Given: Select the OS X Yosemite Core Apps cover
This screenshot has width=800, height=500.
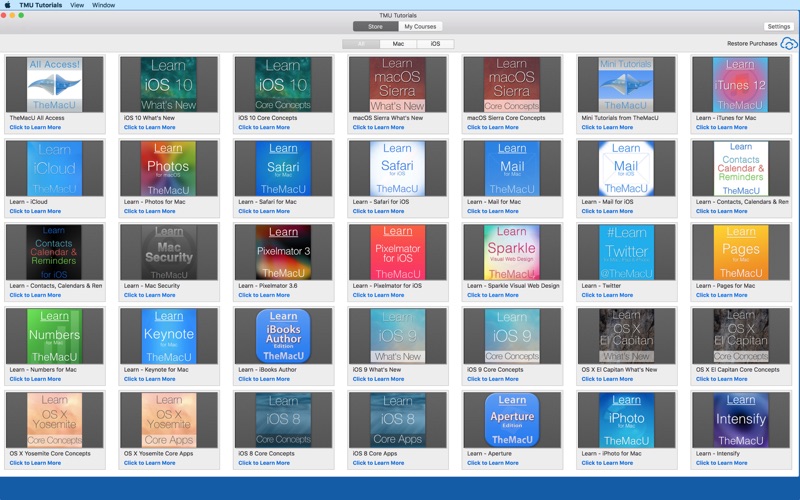Looking at the screenshot, I should (x=169, y=420).
